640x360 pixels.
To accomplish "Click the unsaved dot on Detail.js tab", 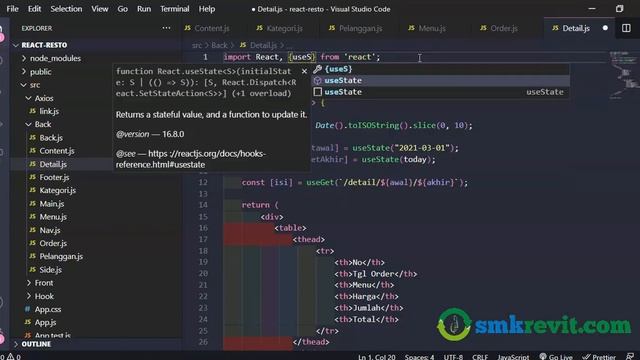I will click(x=605, y=28).
